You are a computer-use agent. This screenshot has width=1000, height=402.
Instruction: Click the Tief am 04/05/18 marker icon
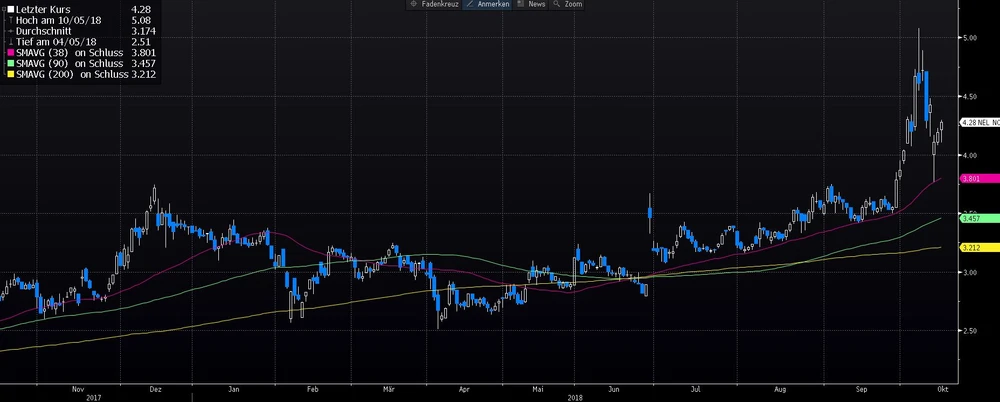coord(10,42)
